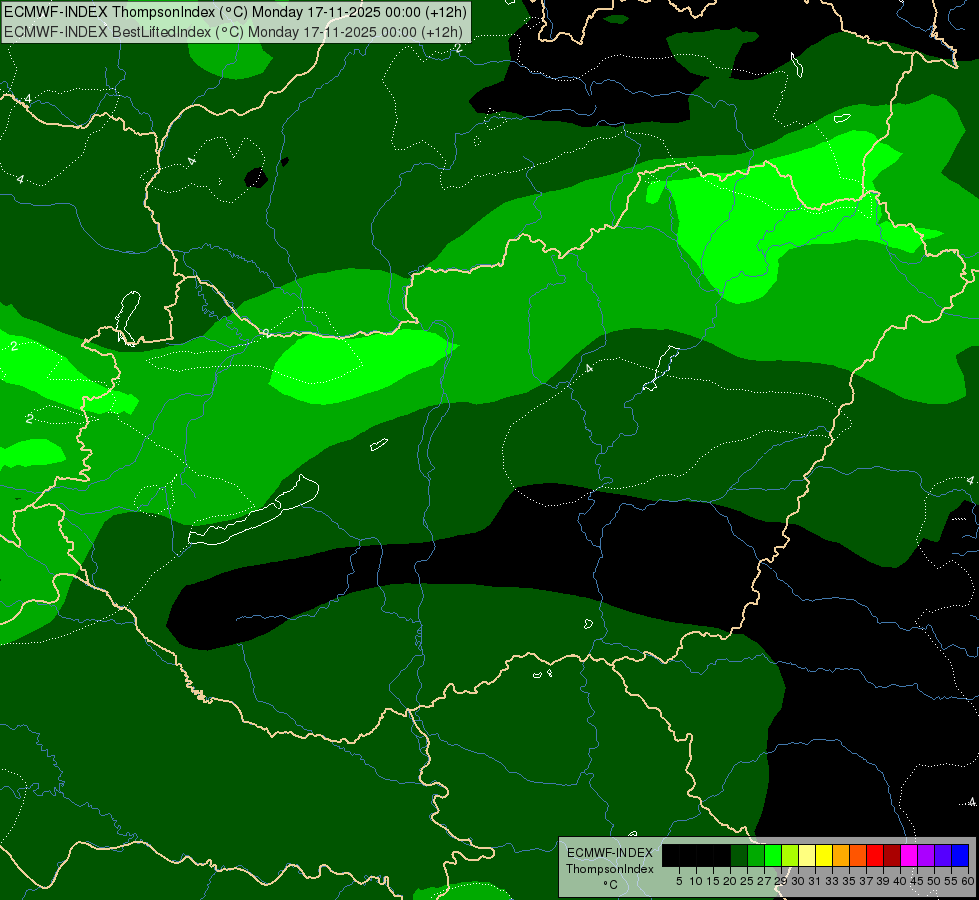This screenshot has height=900, width=979.
Task: Select the magenta legend swatch for 40–45
Action: point(909,856)
